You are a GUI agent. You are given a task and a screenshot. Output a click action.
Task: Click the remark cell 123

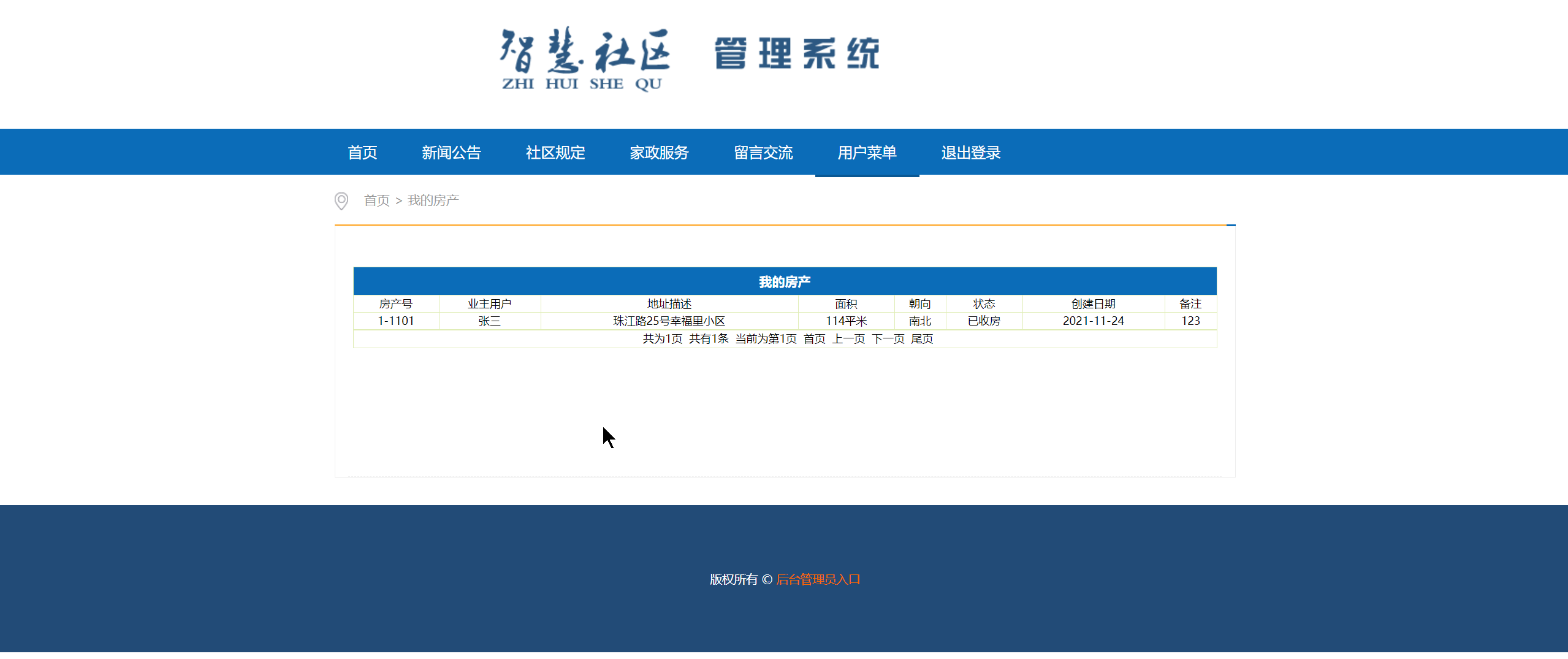[1190, 321]
